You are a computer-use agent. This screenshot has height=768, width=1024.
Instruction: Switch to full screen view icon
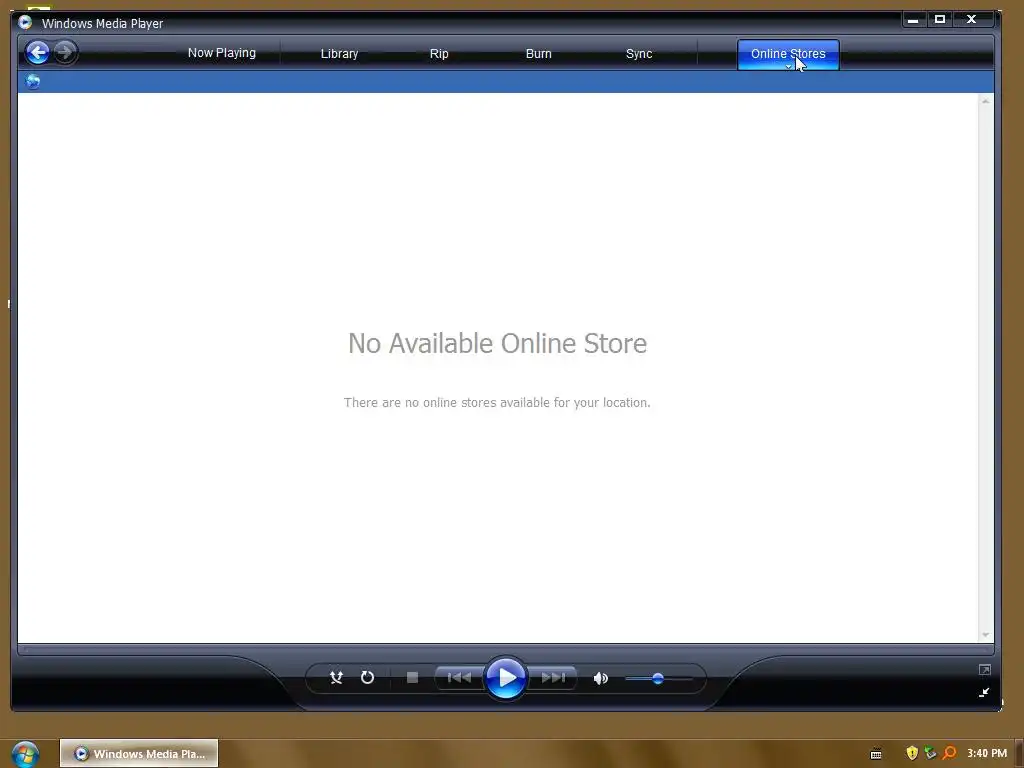coord(985,669)
